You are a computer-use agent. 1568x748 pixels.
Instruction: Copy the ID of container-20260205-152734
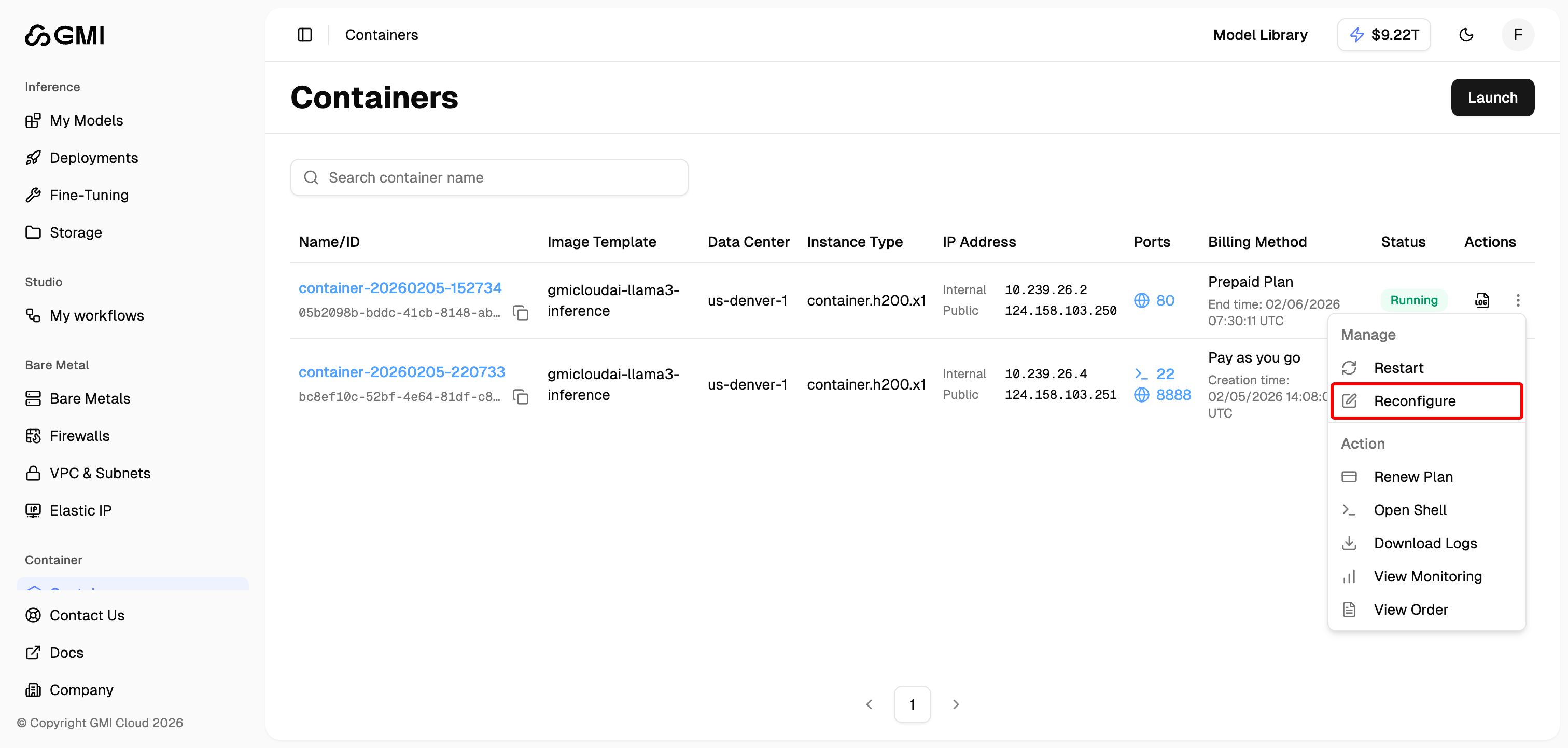pos(521,312)
